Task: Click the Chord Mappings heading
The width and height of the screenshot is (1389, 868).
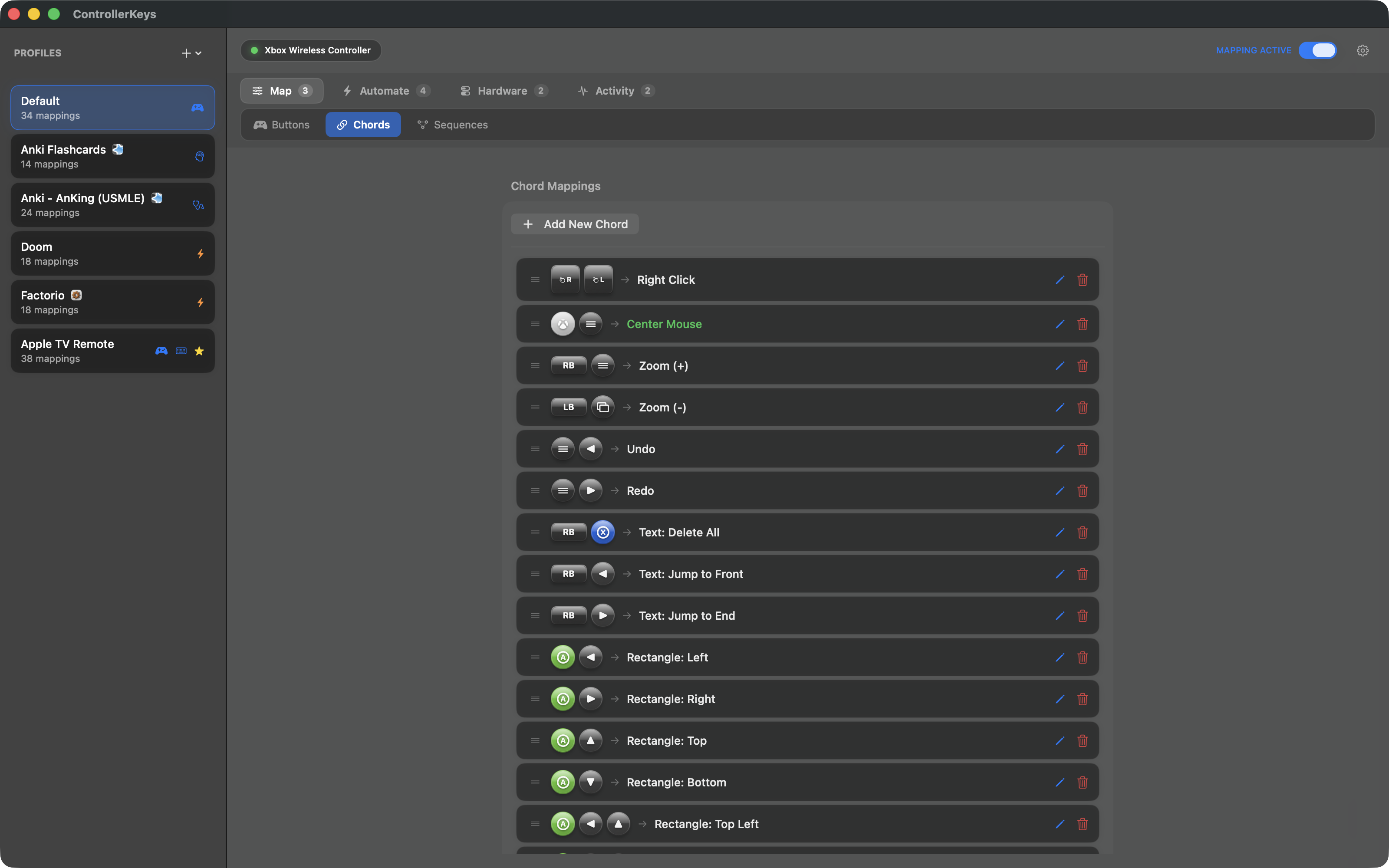Action: (x=556, y=186)
